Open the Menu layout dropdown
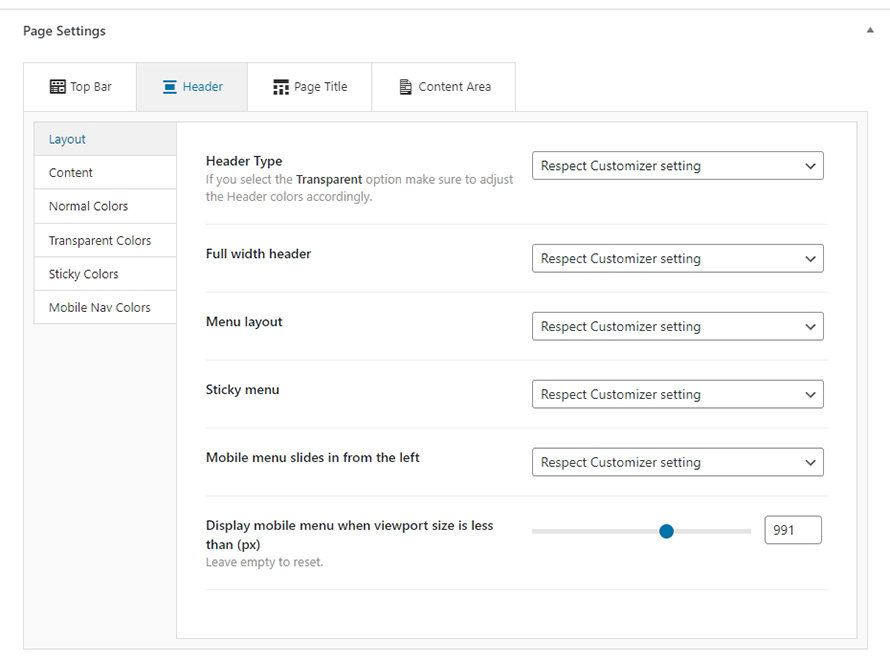 678,326
